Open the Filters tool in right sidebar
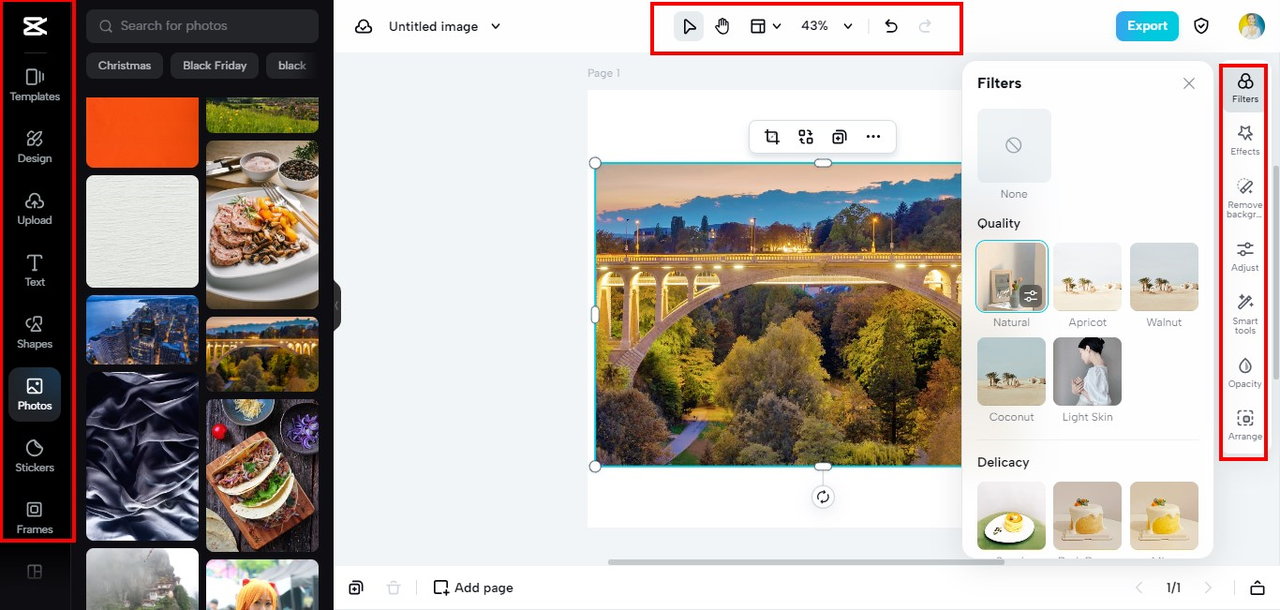This screenshot has height=610, width=1280. coord(1245,88)
